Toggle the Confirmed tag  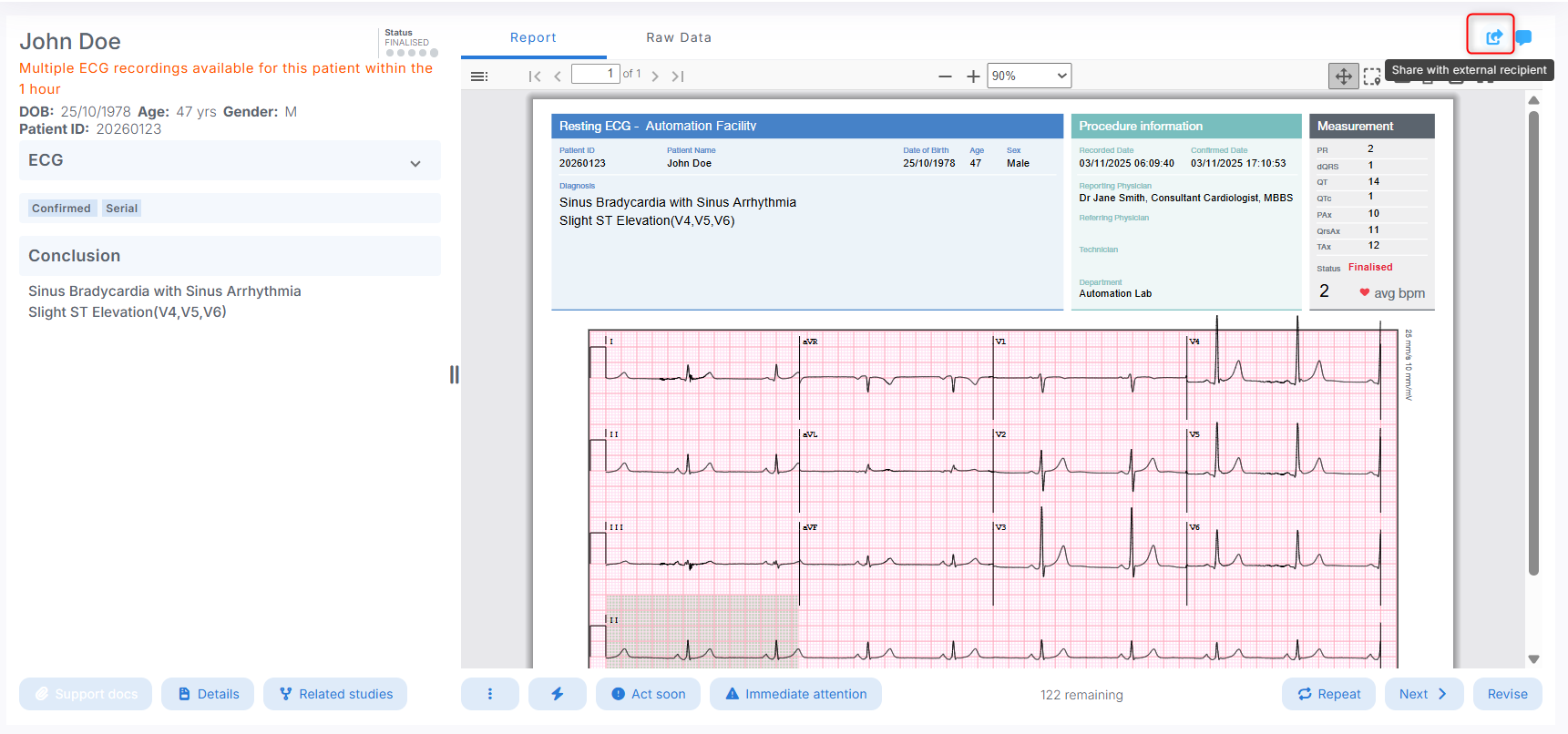click(61, 209)
